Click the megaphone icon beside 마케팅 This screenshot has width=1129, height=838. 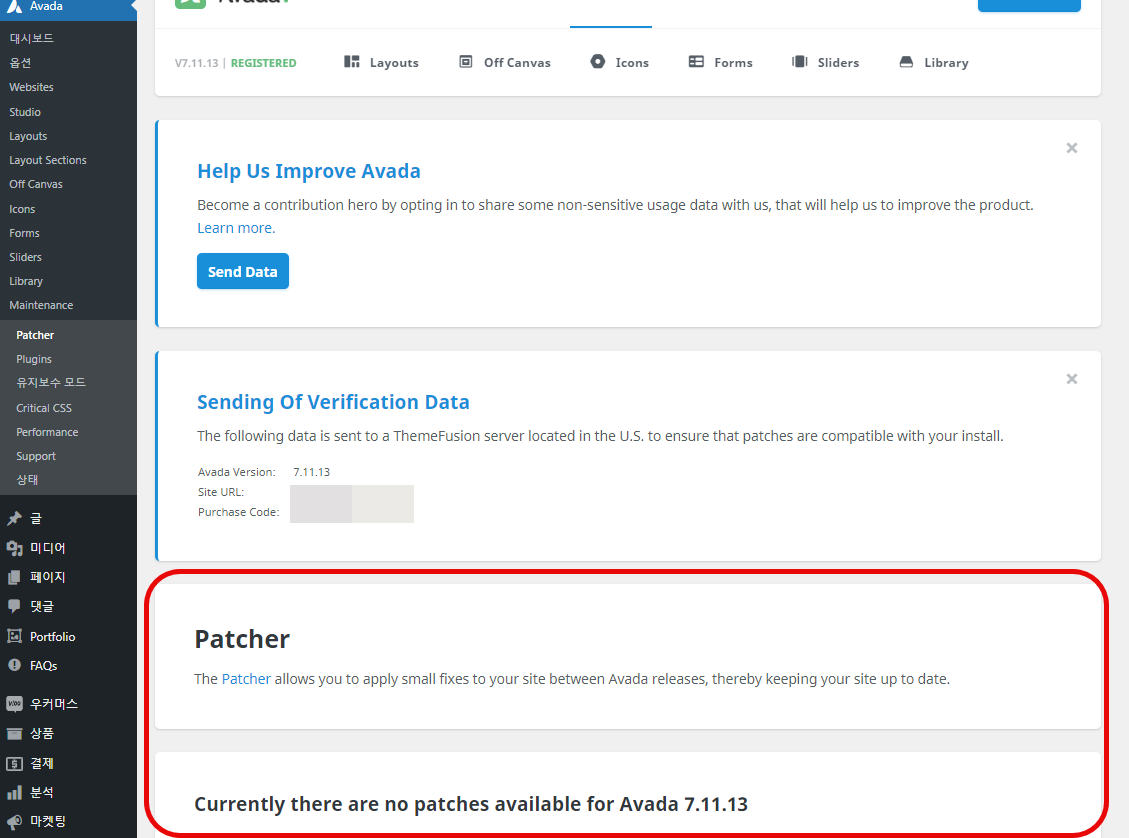click(14, 821)
